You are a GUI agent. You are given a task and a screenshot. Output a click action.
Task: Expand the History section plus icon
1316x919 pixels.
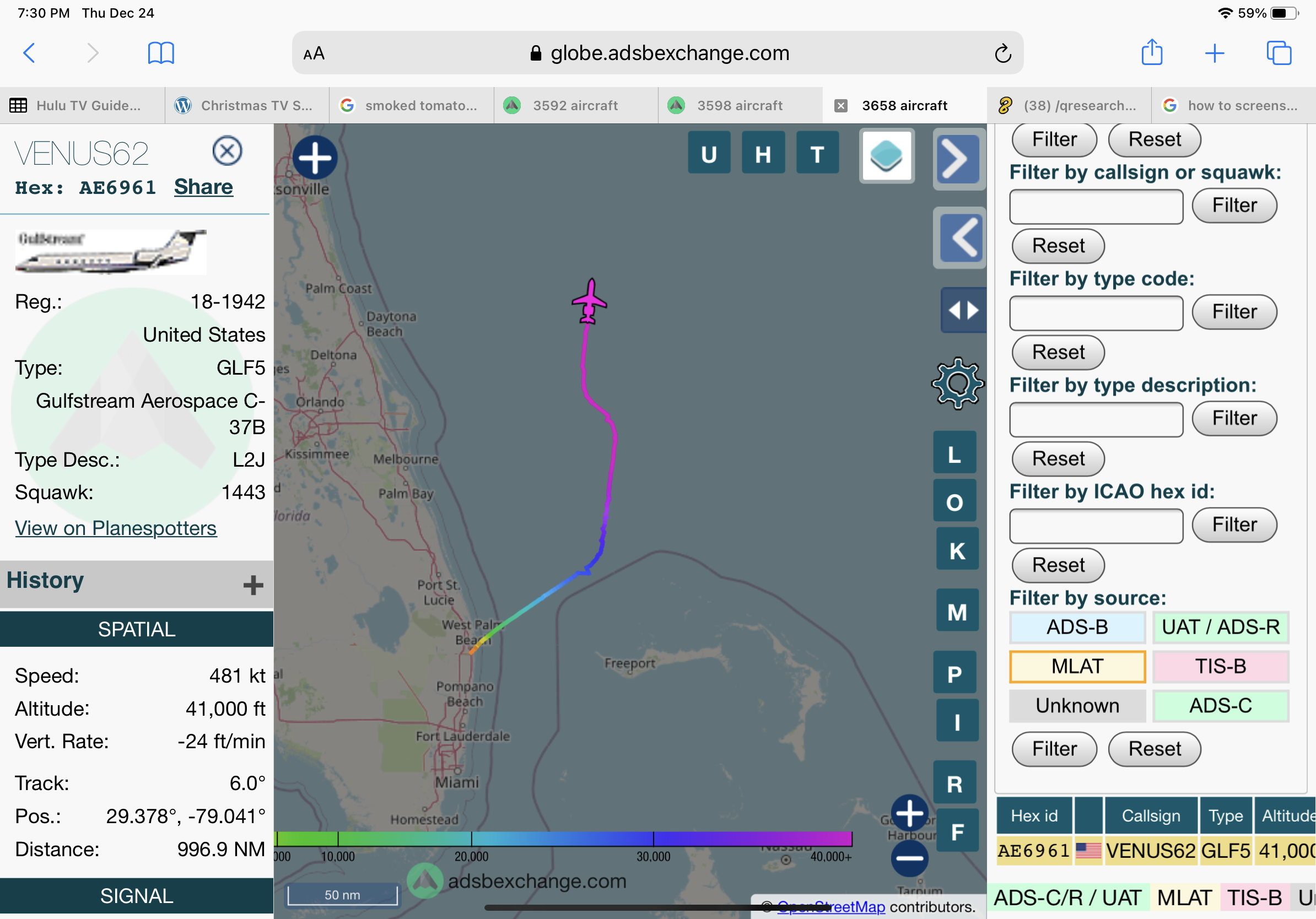[253, 585]
